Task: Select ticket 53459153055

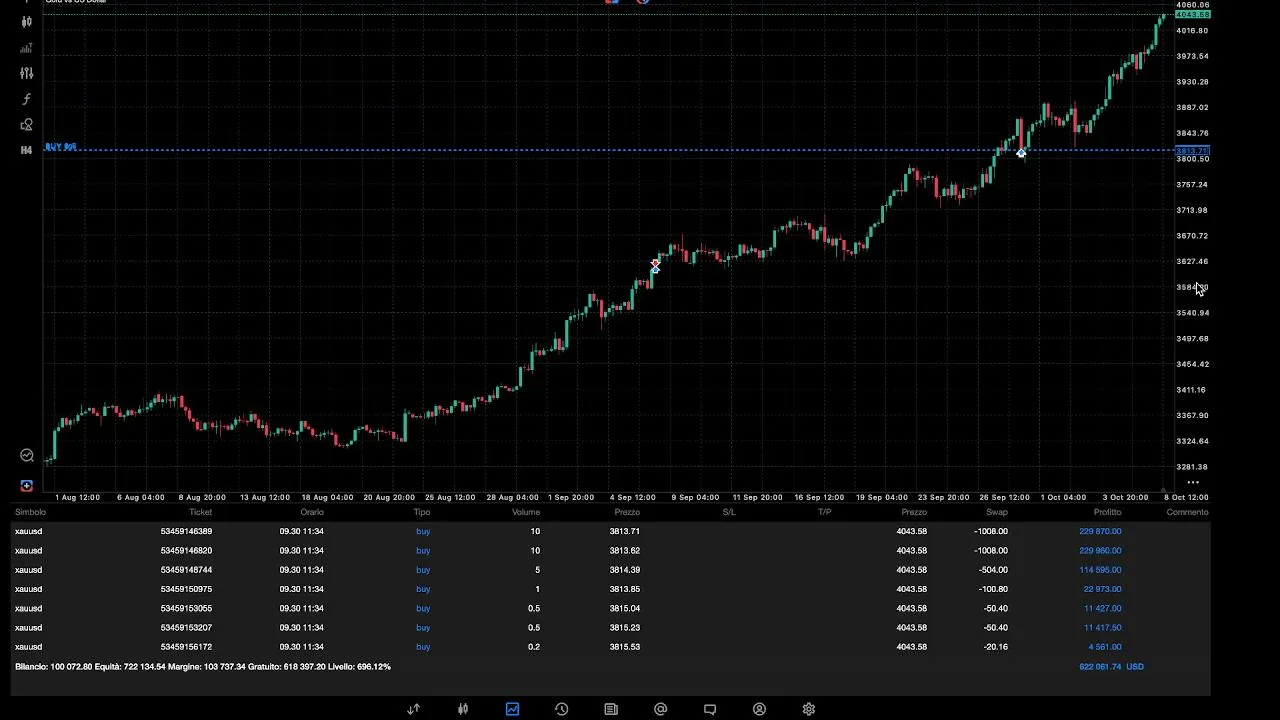Action: (x=186, y=608)
